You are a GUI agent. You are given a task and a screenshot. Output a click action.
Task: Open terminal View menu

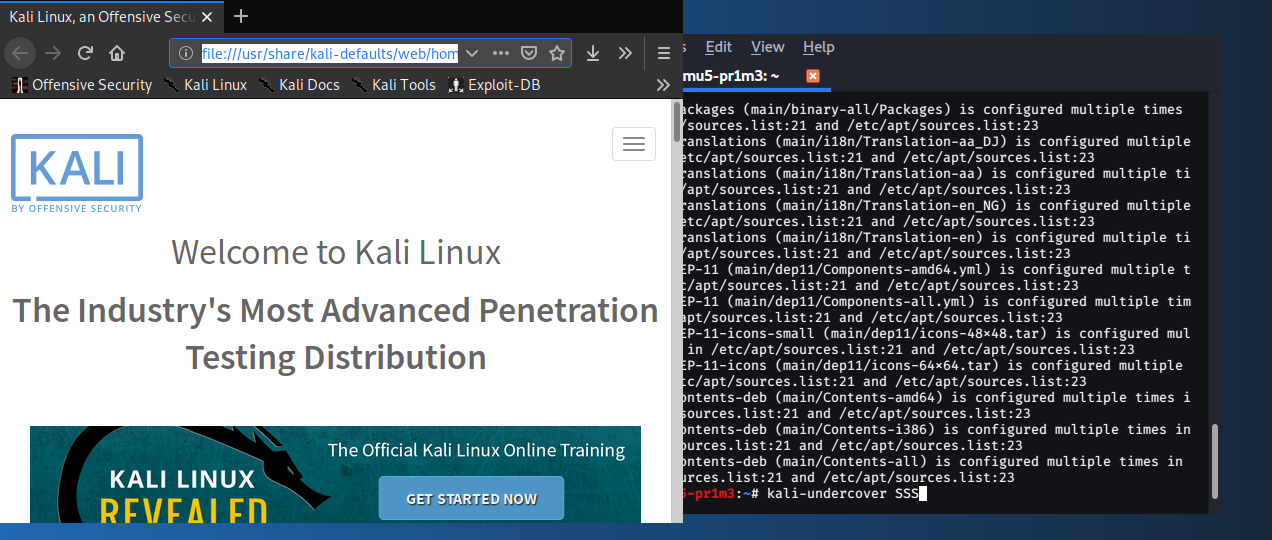tap(767, 47)
